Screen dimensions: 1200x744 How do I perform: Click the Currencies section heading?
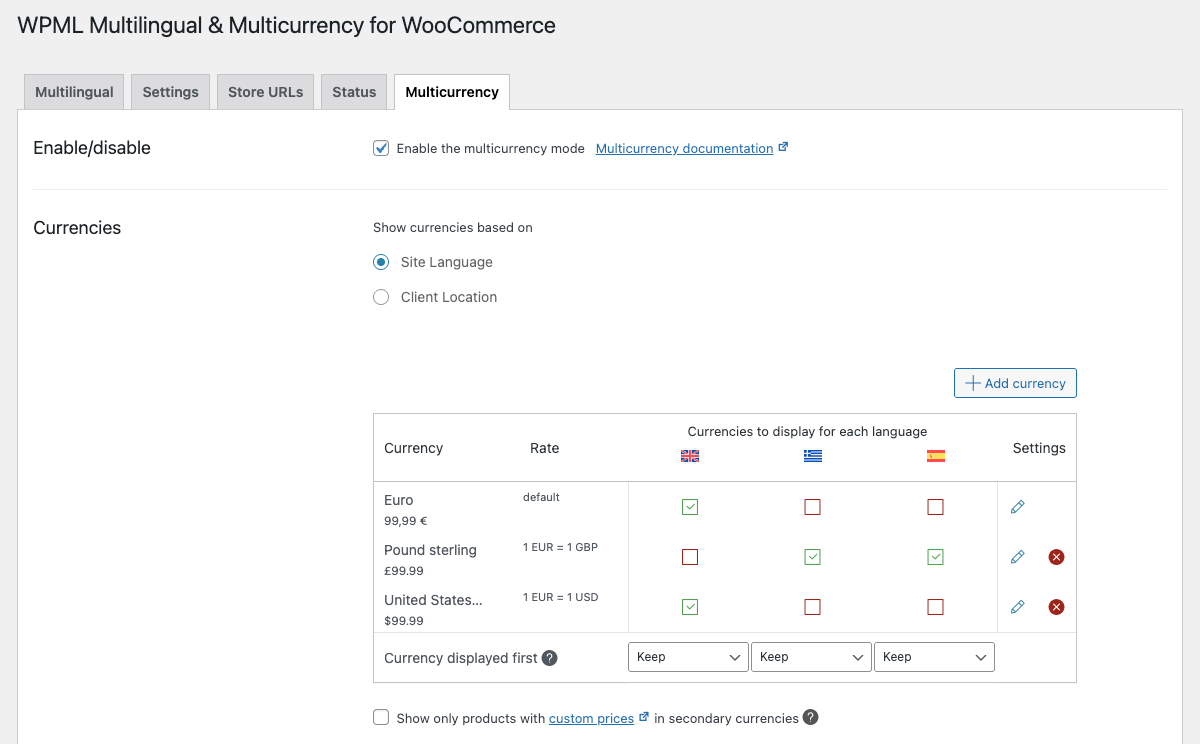tap(77, 228)
